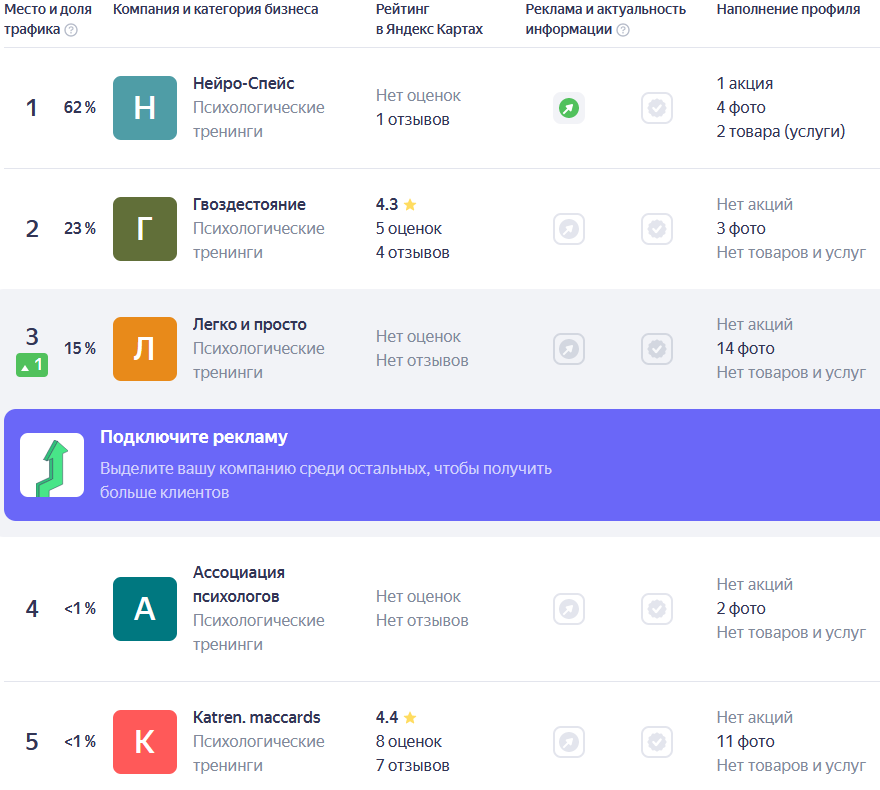Click help icon next to 'Реклама и актуальность информации'
This screenshot has height=790, width=880.
623,30
